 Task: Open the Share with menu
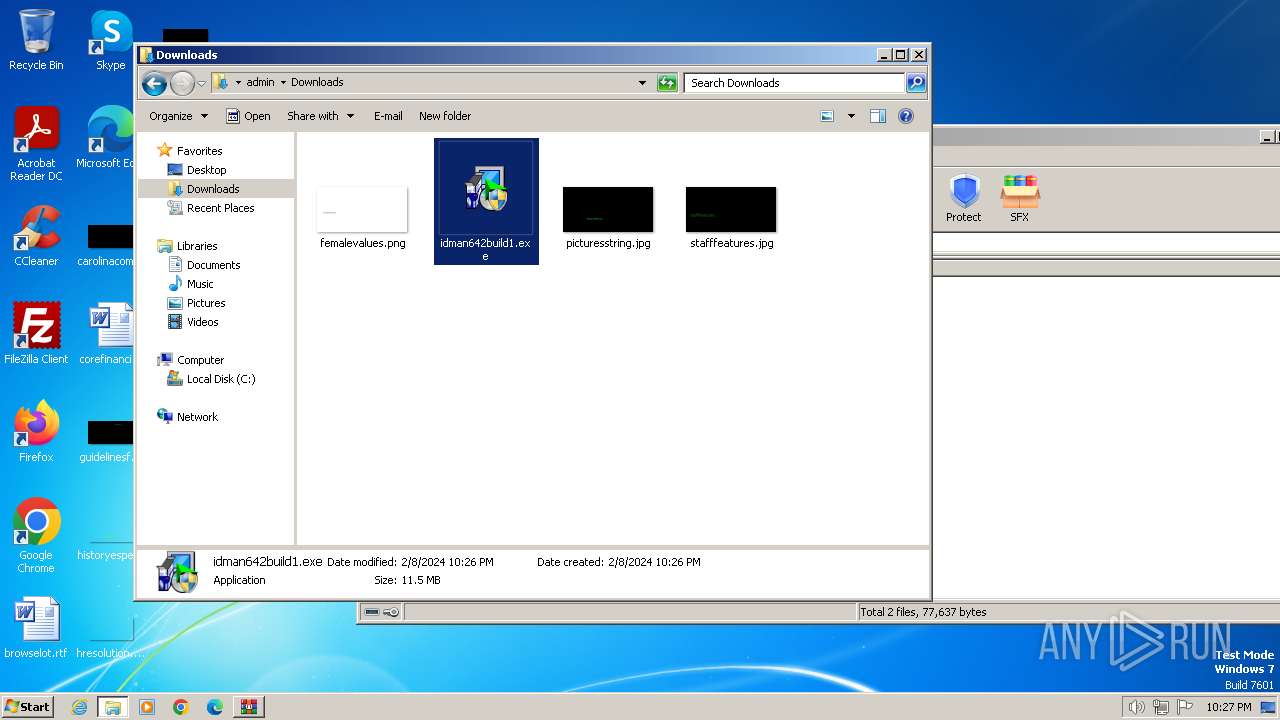(320, 116)
